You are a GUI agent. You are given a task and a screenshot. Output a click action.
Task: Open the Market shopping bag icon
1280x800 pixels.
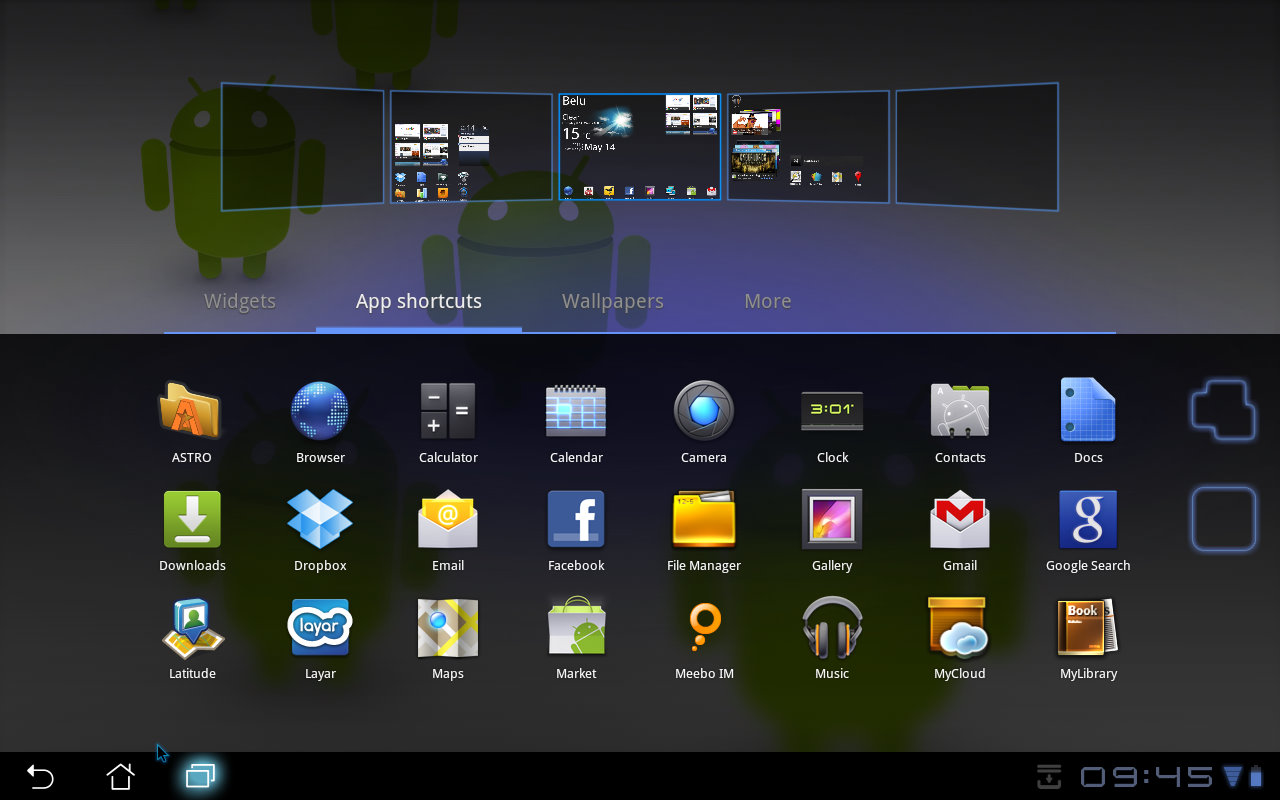pyautogui.click(x=576, y=628)
